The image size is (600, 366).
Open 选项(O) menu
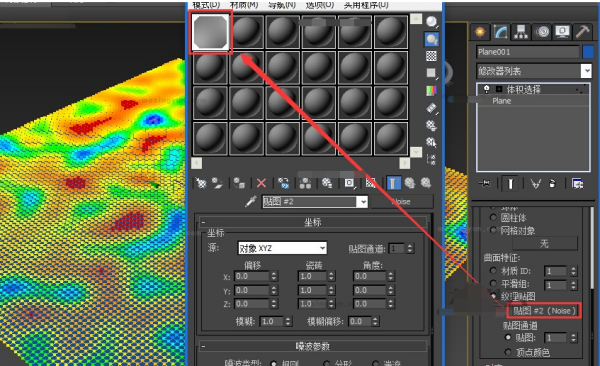320,5
